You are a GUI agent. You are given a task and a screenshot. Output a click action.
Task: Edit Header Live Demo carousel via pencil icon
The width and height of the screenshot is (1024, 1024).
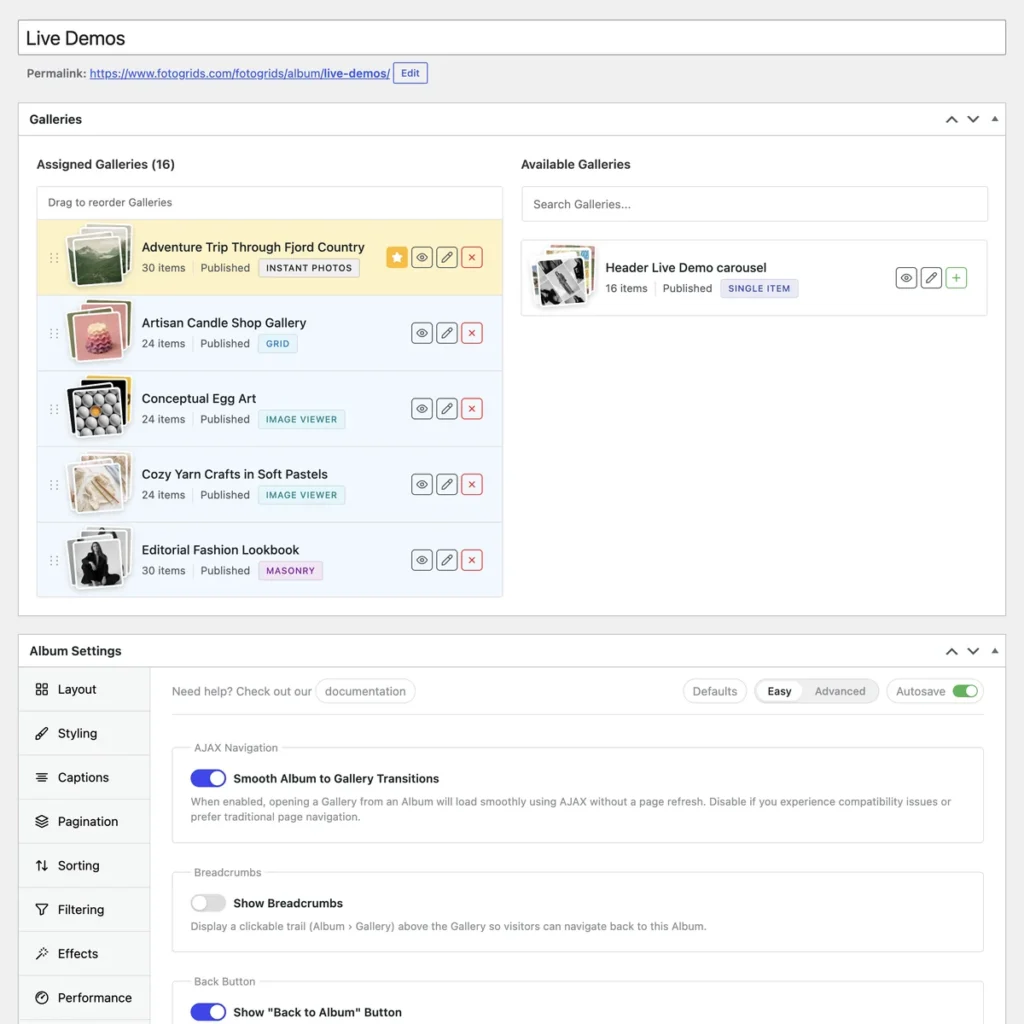(x=931, y=278)
